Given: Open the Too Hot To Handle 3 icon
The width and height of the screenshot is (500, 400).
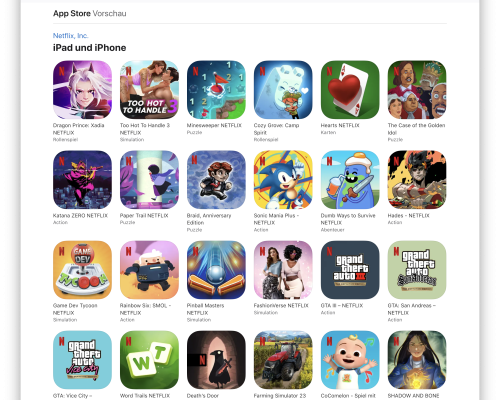Looking at the screenshot, I should (149, 90).
